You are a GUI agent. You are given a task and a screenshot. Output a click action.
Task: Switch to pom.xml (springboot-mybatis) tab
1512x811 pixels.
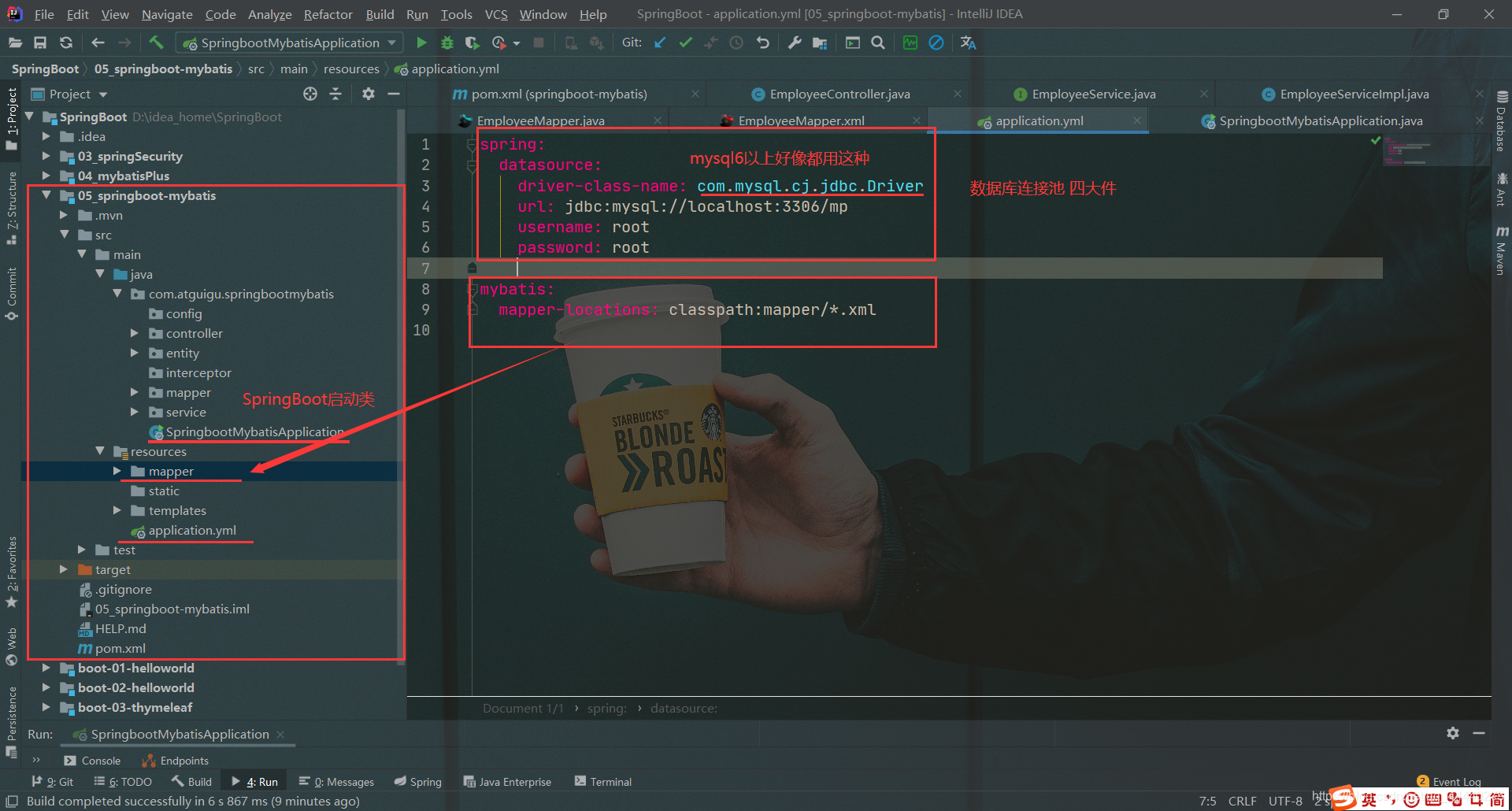[558, 94]
